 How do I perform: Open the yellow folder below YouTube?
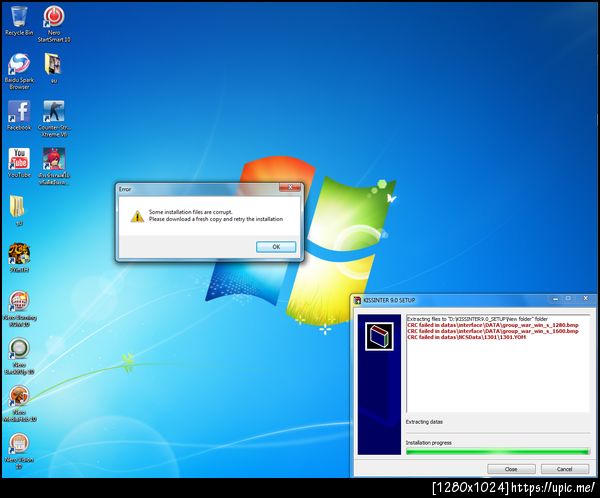pos(18,210)
